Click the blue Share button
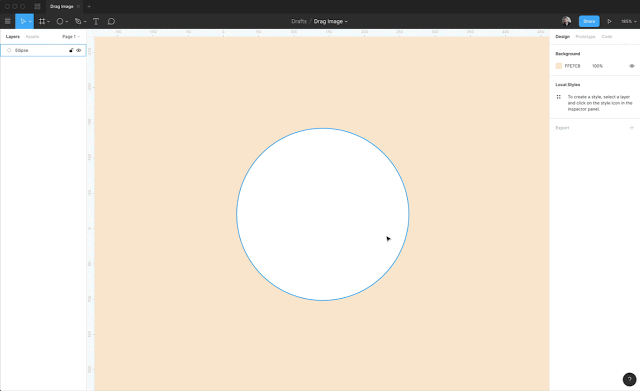This screenshot has width=640, height=391. pos(589,21)
